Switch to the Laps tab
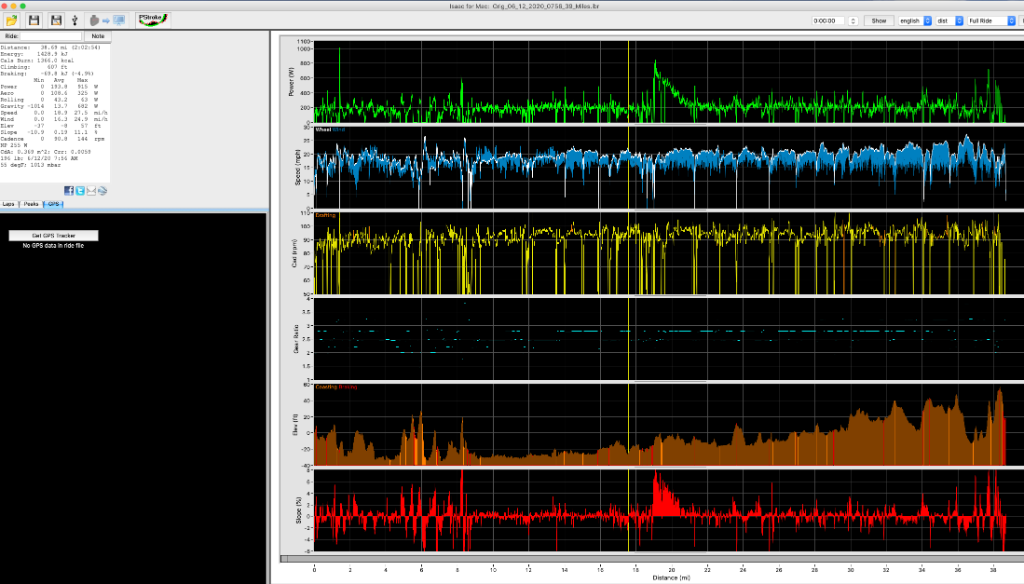Image resolution: width=1024 pixels, height=584 pixels. tap(9, 203)
